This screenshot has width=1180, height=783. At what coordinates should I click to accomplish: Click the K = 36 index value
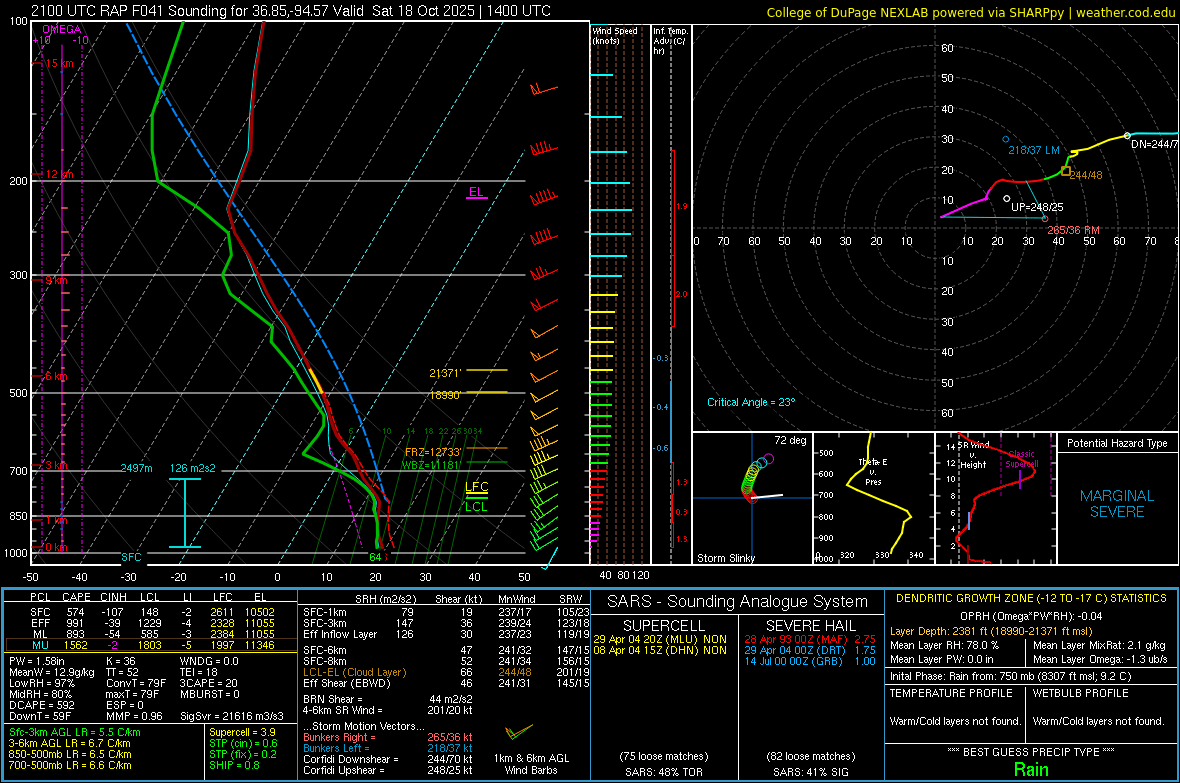pos(120,661)
